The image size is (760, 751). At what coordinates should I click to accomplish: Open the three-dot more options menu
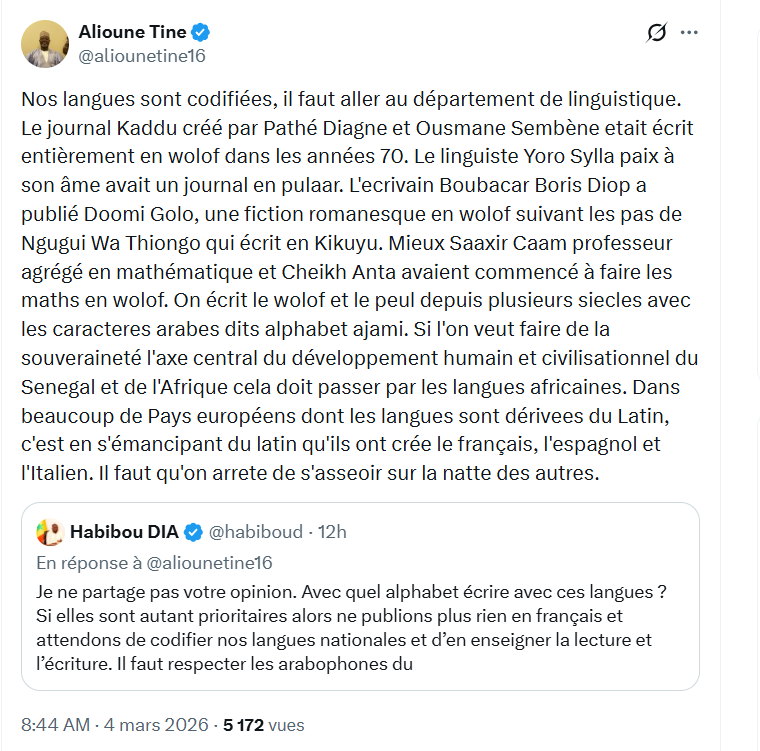pos(689,32)
